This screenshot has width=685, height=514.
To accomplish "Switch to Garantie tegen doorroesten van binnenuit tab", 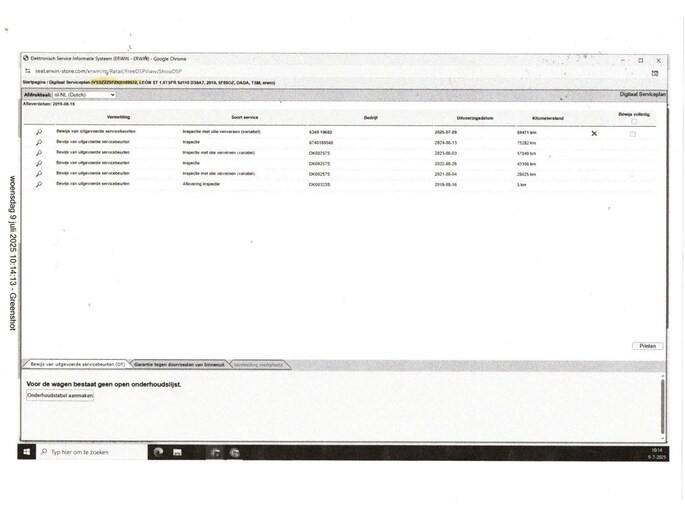I will (x=180, y=365).
